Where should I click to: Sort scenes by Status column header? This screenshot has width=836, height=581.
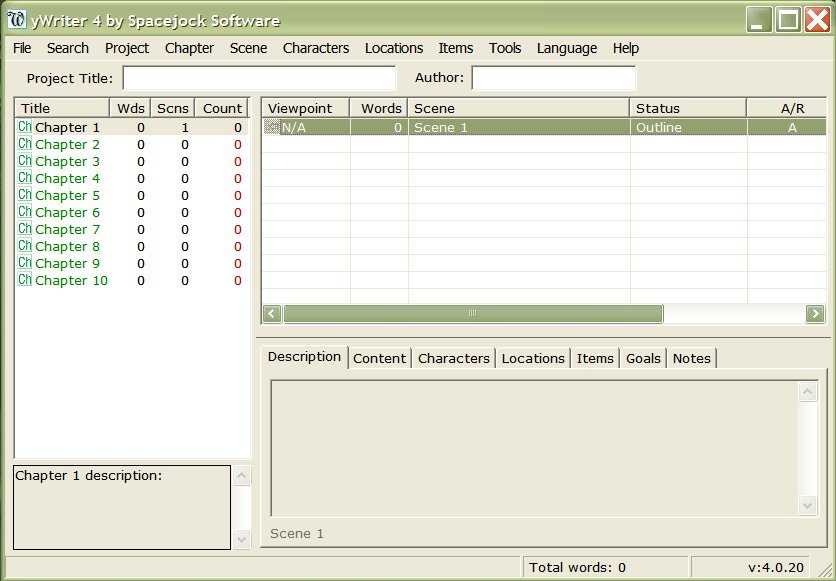(687, 108)
